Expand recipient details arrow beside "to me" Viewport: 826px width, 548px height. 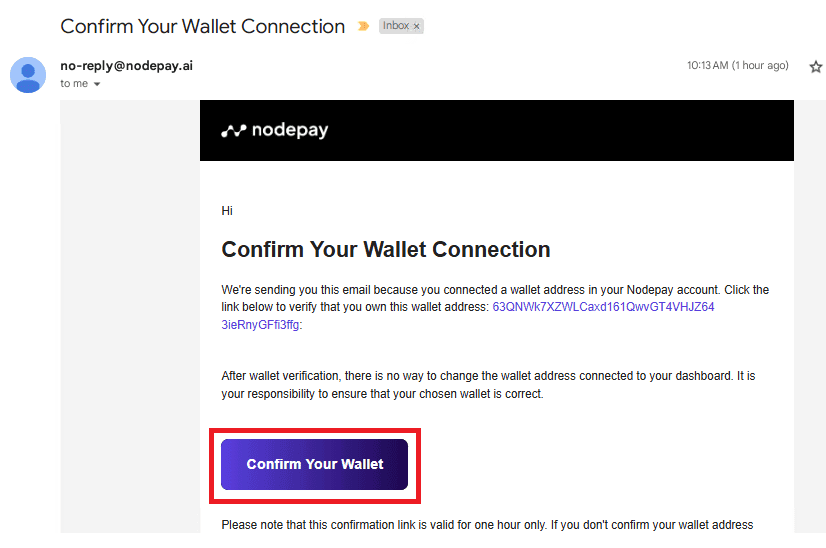97,84
